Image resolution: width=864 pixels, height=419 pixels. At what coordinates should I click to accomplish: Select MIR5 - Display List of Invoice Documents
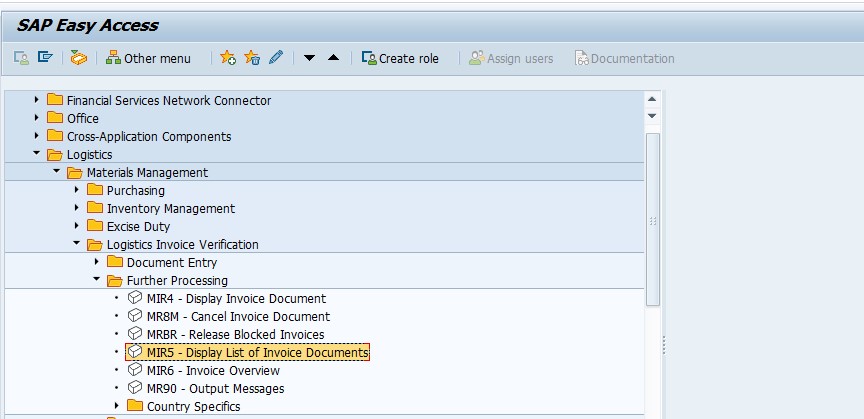pos(257,352)
